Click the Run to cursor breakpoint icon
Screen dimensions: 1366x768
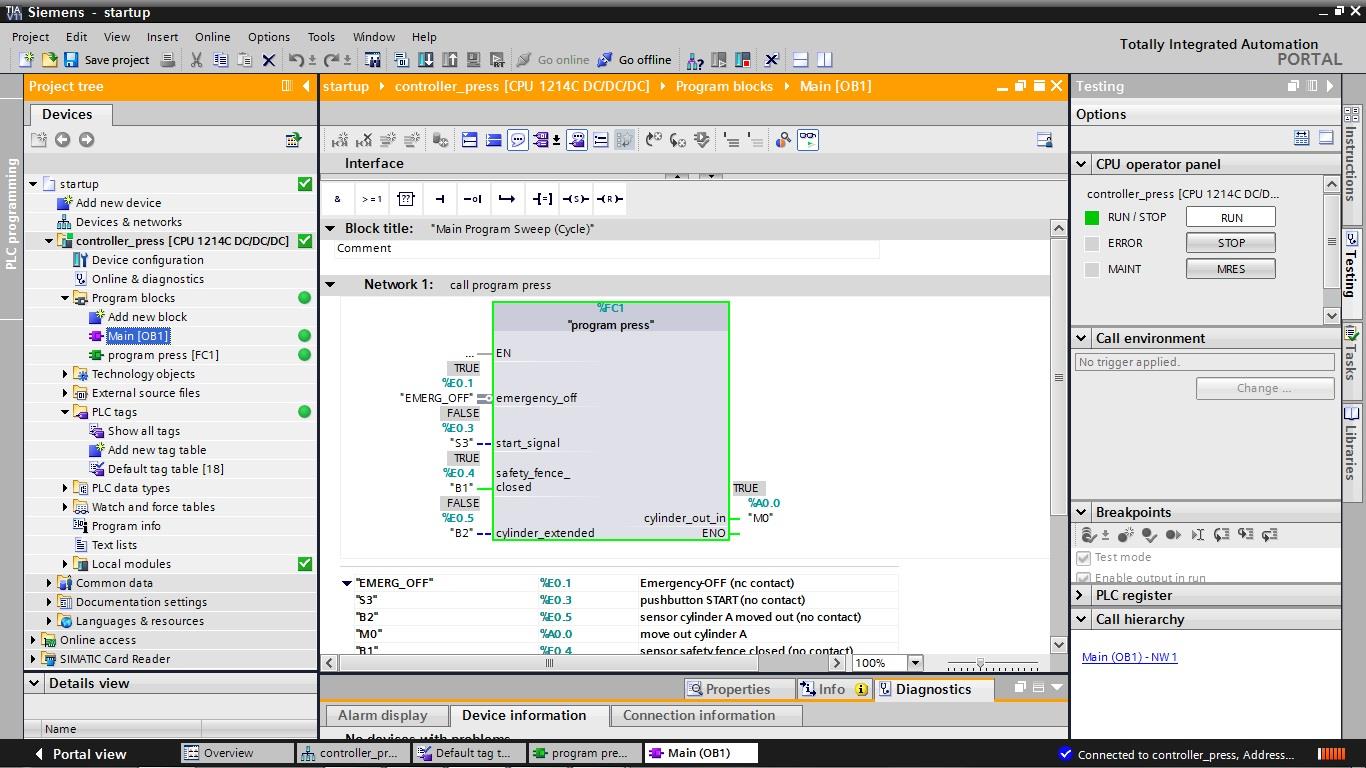point(1197,535)
